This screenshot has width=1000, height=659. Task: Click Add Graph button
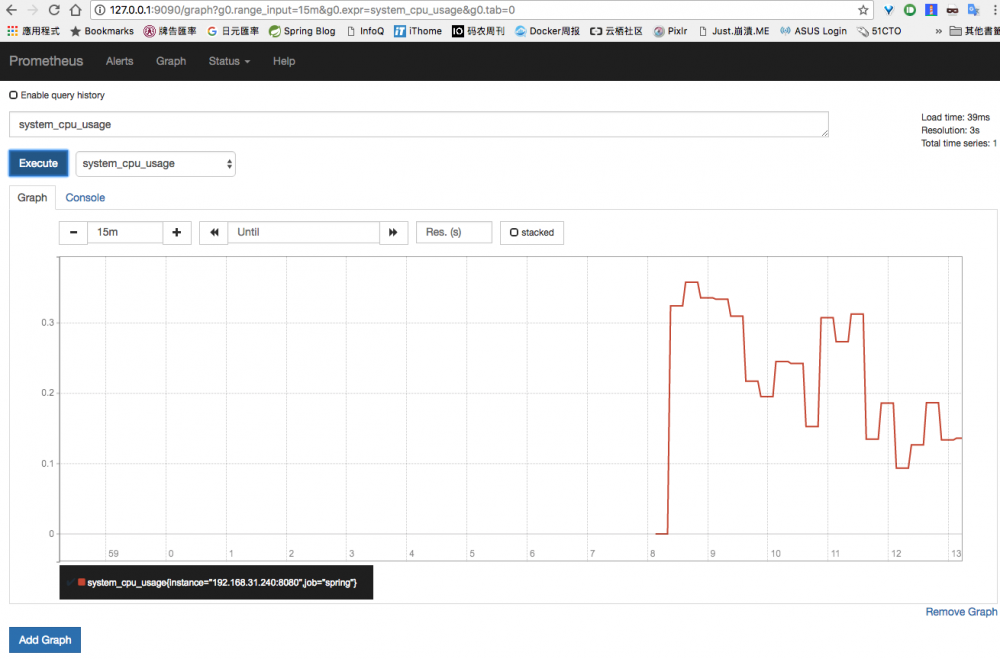click(45, 640)
